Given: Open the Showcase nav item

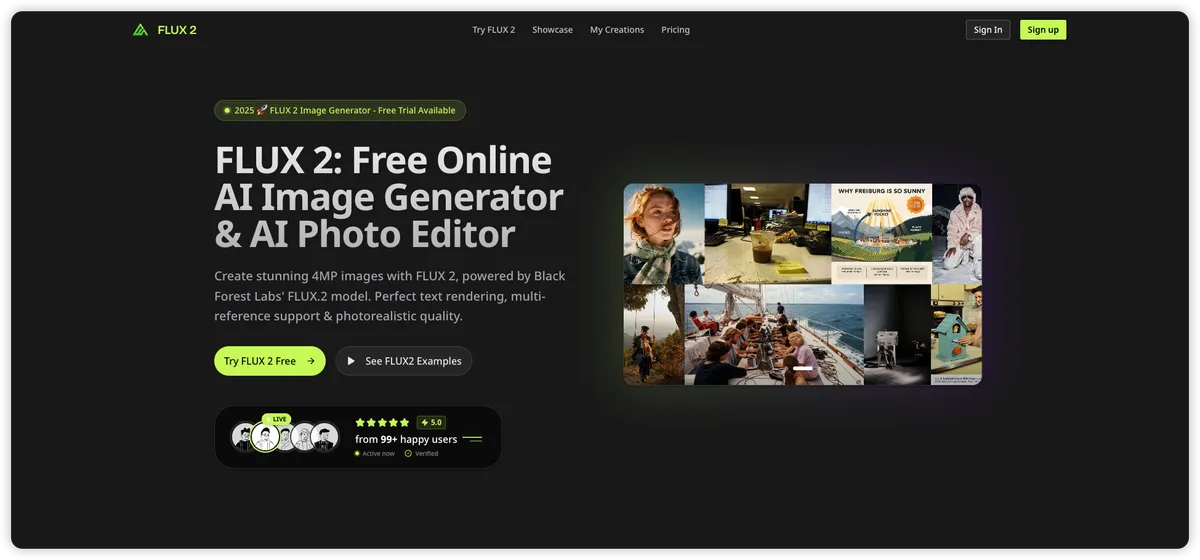Looking at the screenshot, I should pyautogui.click(x=552, y=30).
